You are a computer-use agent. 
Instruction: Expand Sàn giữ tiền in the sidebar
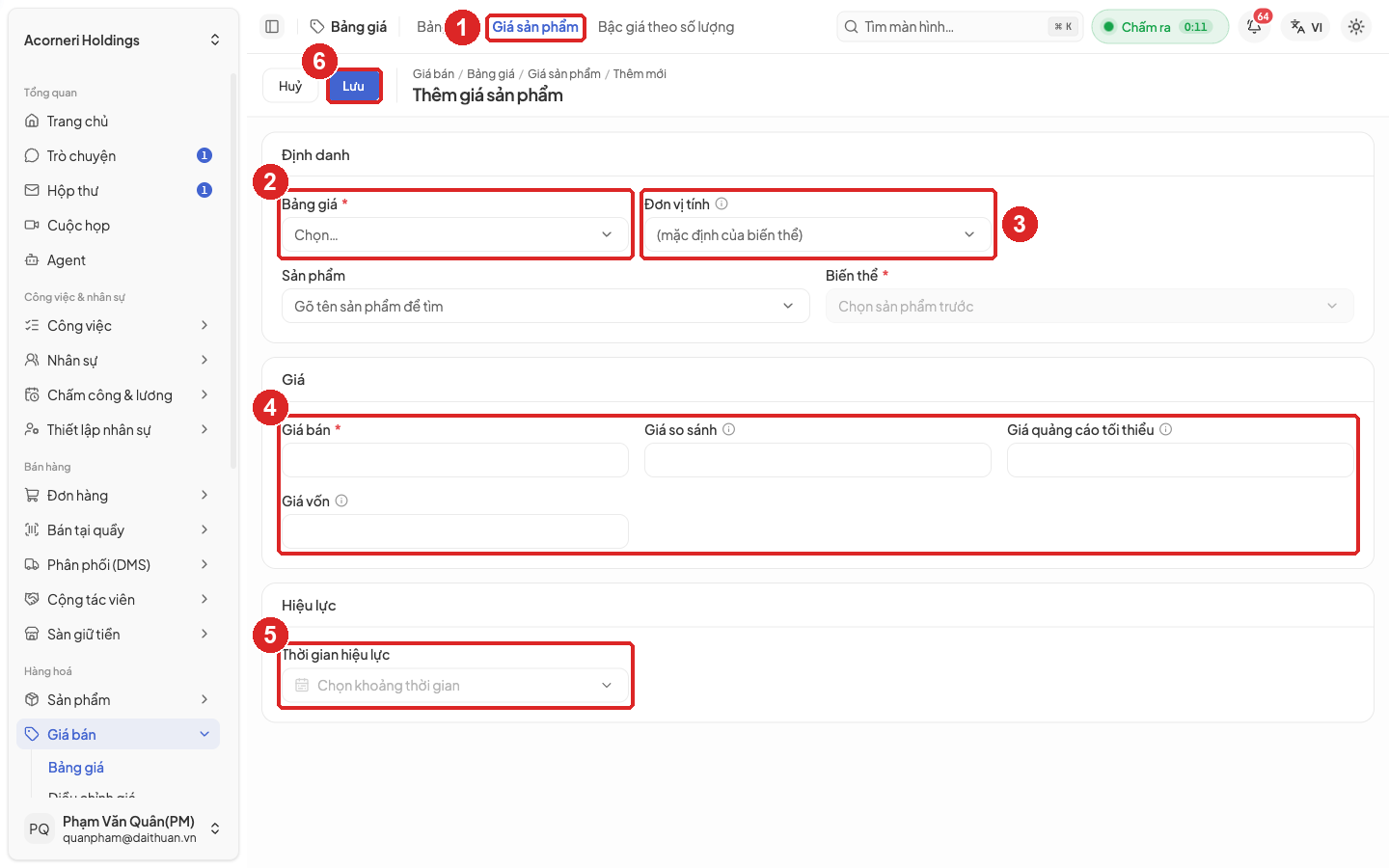[x=118, y=635]
